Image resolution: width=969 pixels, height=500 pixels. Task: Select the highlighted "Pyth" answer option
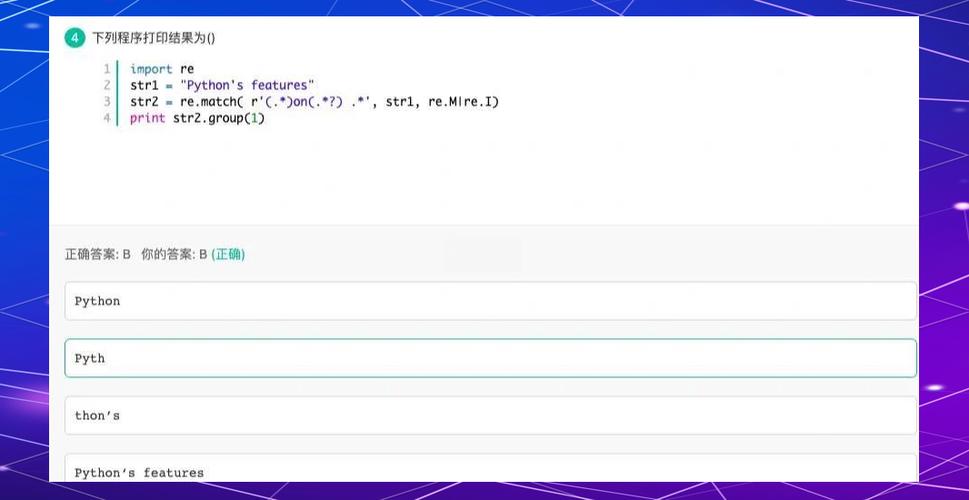490,358
